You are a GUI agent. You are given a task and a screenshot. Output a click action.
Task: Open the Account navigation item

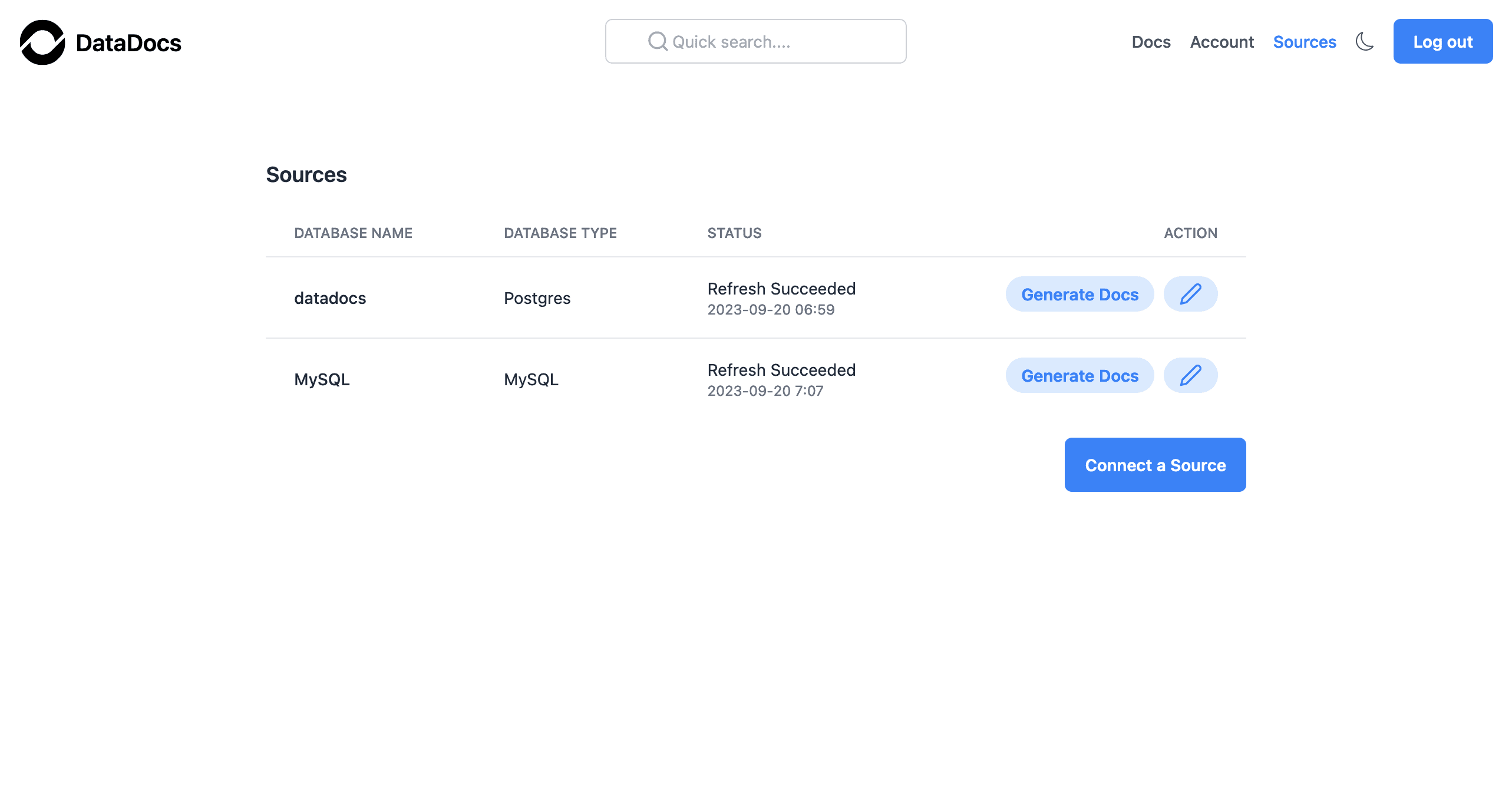coord(1222,41)
